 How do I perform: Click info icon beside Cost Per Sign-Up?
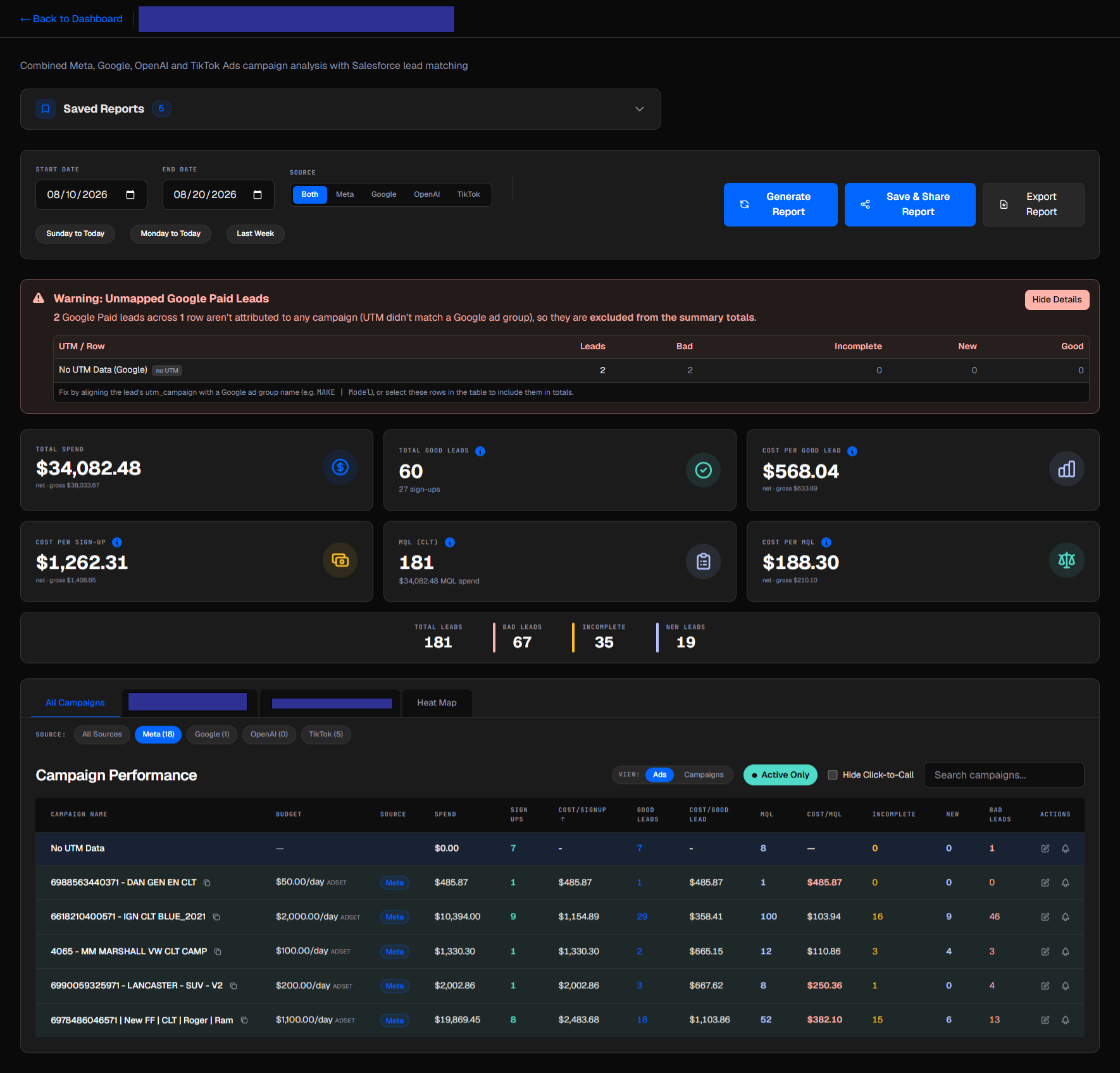(117, 542)
